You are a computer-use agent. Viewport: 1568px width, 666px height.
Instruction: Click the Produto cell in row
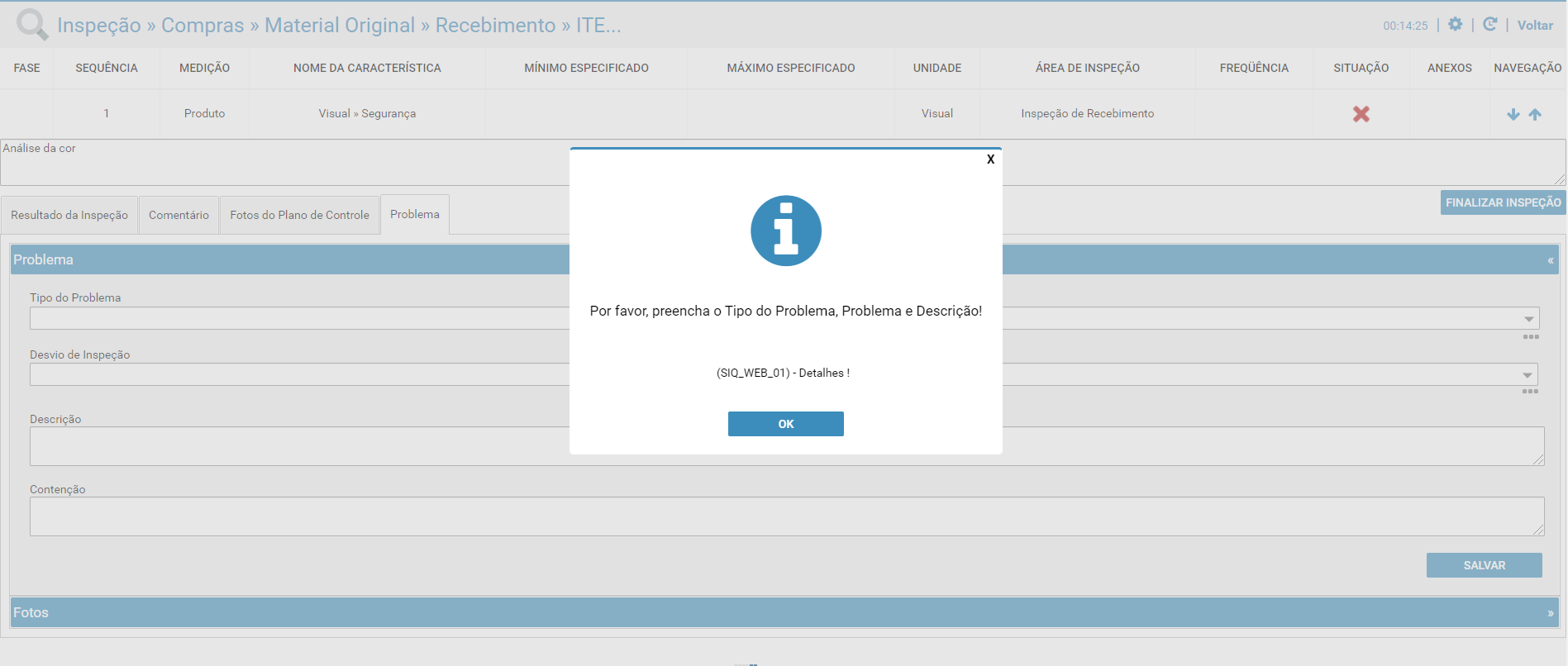point(205,114)
